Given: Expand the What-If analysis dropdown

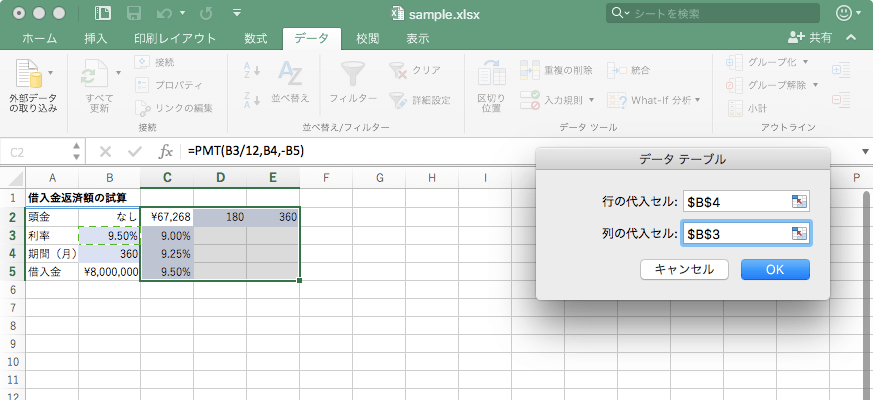Looking at the screenshot, I should (x=697, y=100).
